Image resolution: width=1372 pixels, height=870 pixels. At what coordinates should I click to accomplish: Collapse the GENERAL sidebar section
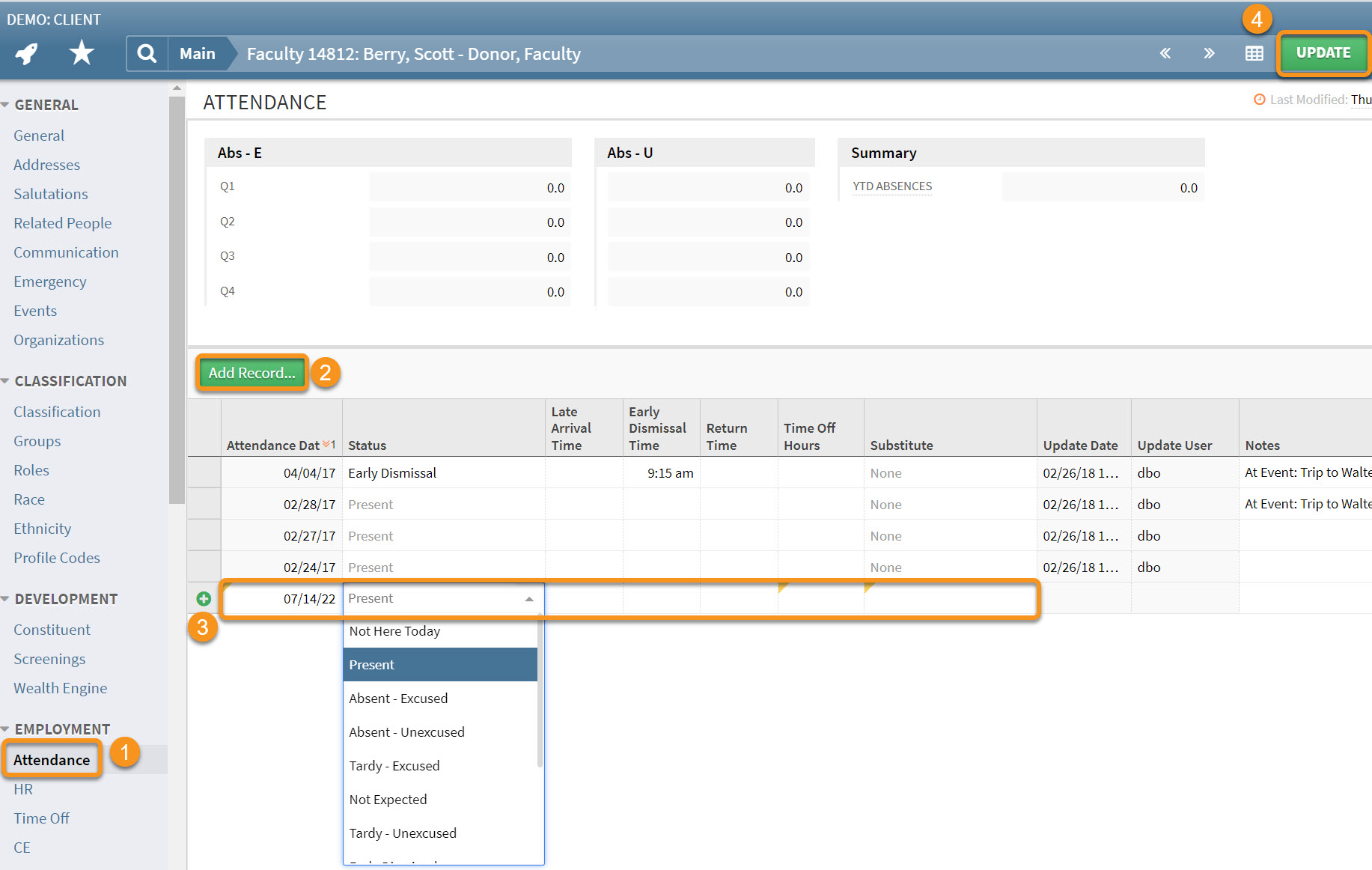click(6, 105)
